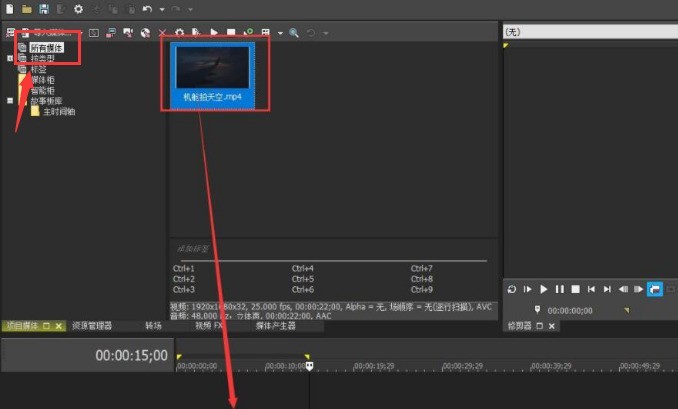Pause playback in the trimmer panel
Viewport: 678px width, 409px height.
point(560,289)
